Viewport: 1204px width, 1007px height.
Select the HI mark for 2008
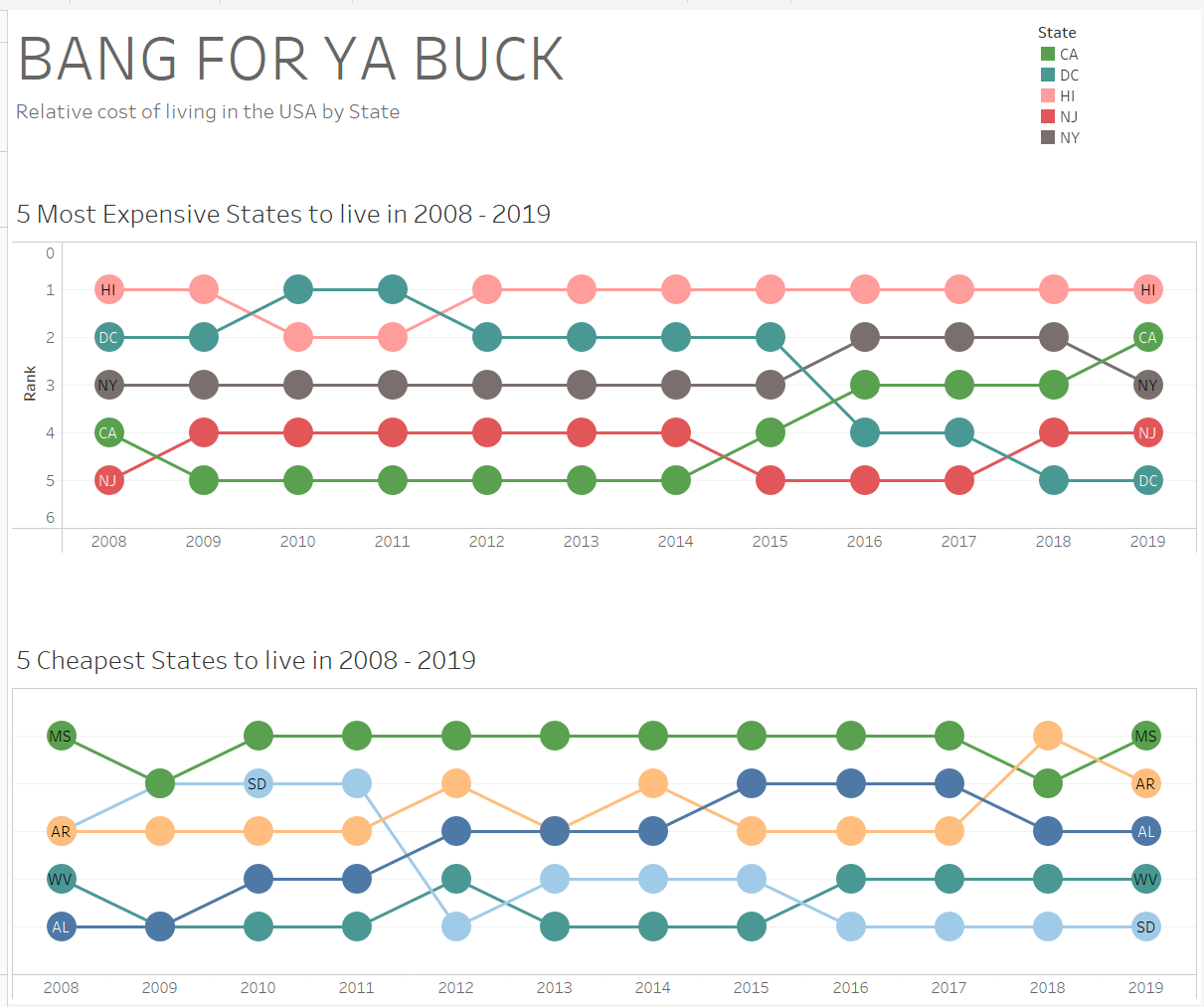pyautogui.click(x=108, y=290)
